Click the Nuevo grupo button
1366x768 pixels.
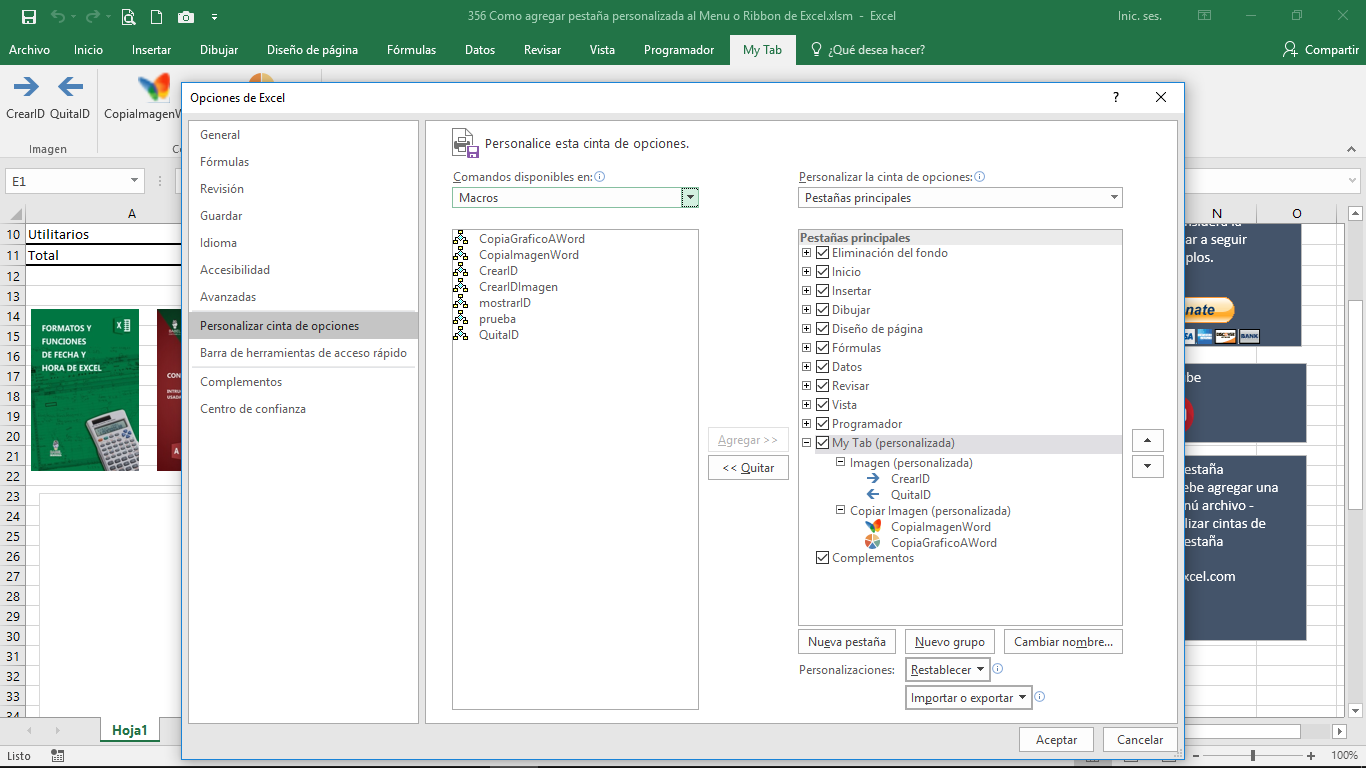950,642
